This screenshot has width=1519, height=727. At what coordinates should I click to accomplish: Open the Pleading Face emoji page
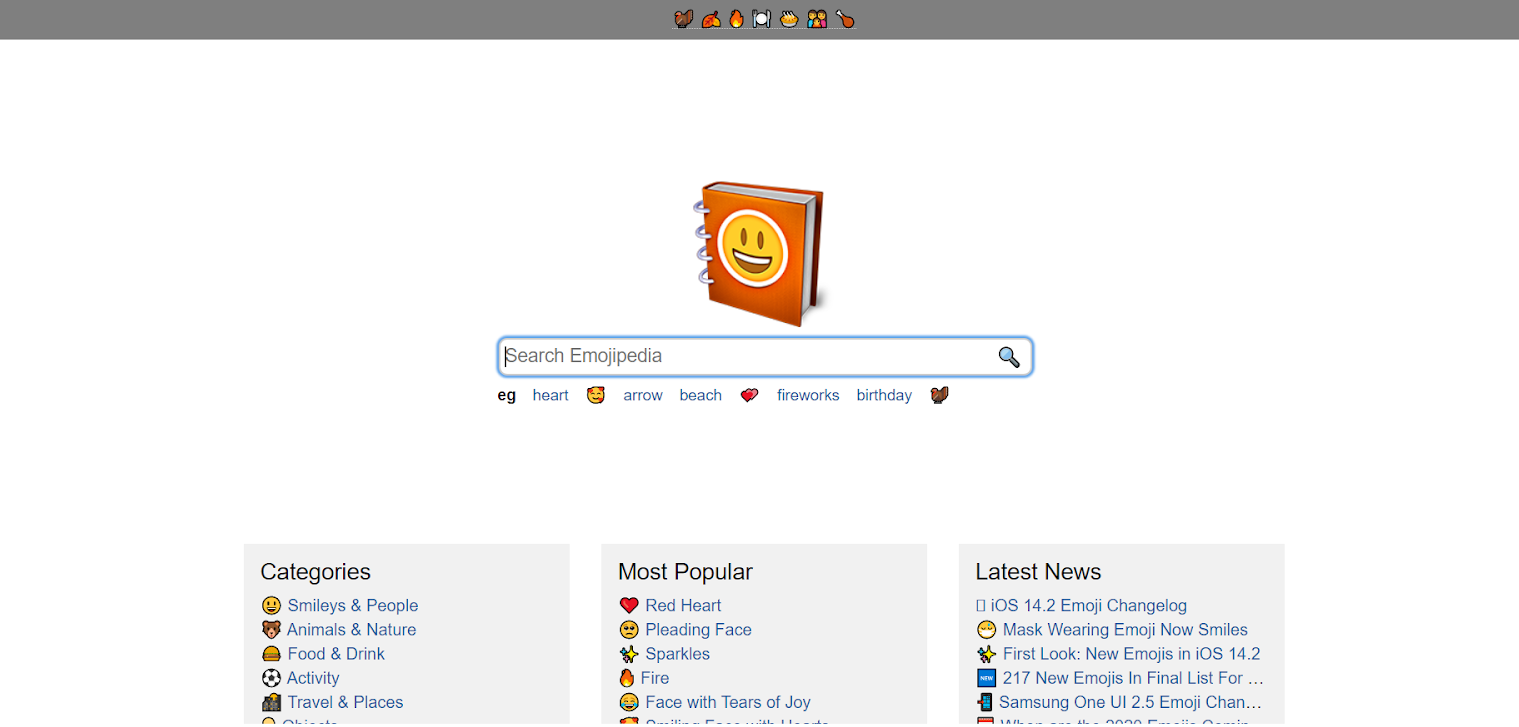click(698, 630)
